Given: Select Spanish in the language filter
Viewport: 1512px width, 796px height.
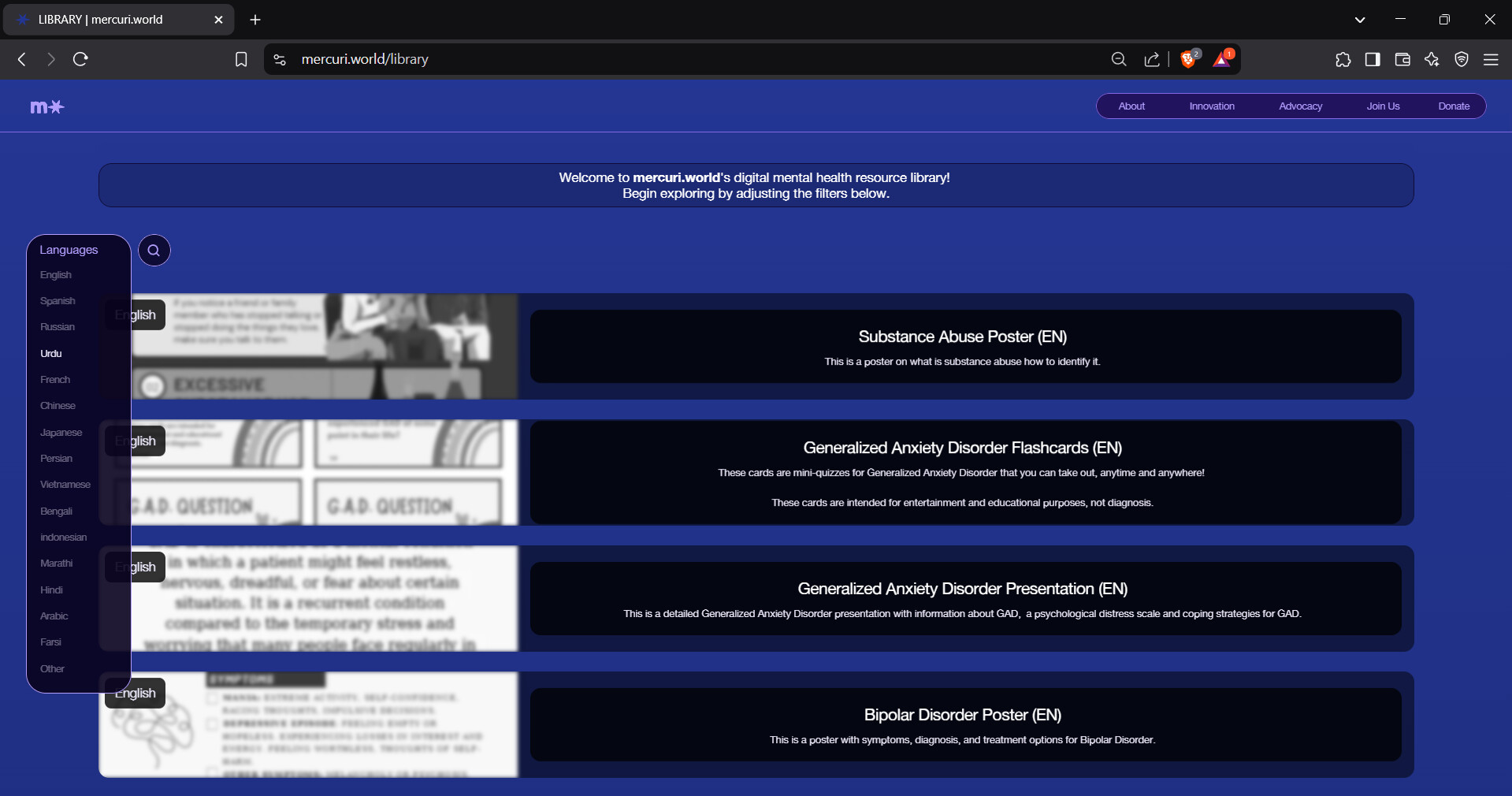Looking at the screenshot, I should [58, 301].
